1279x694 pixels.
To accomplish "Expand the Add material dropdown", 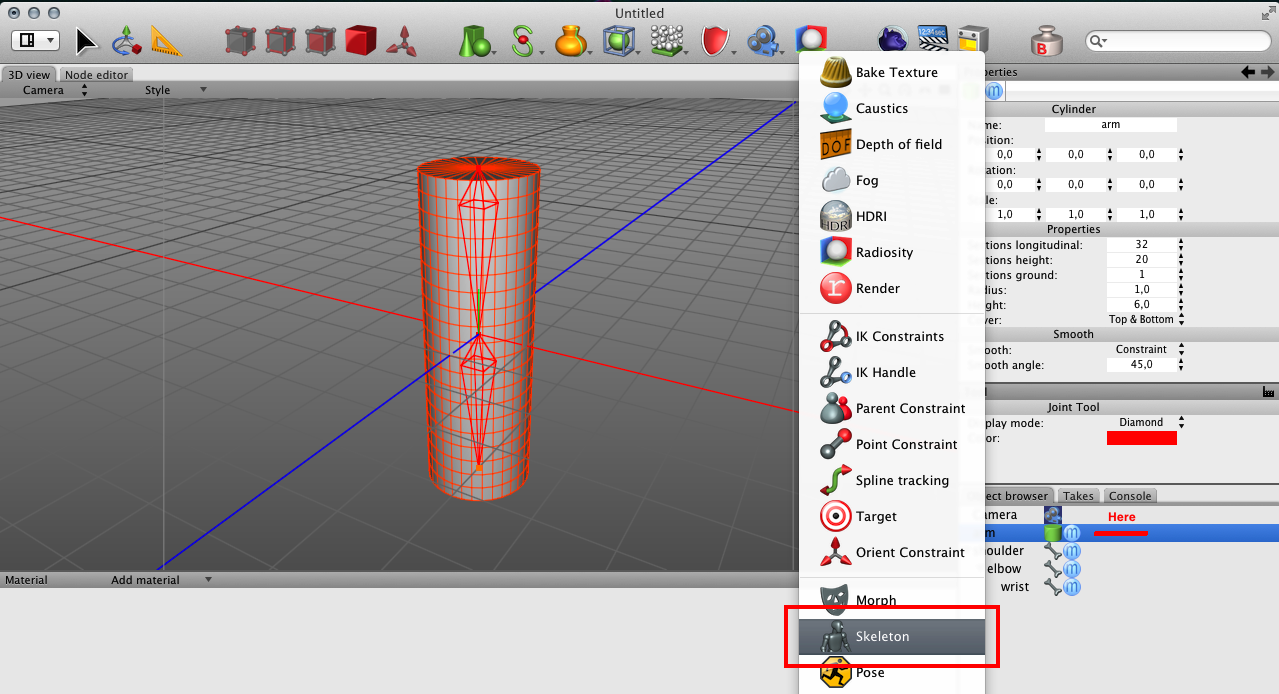I will coord(160,580).
